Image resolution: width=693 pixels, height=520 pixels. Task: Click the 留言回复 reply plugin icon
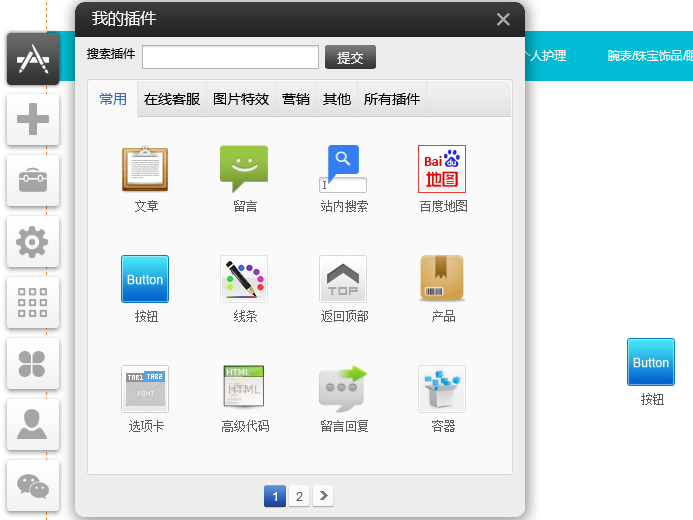point(343,389)
